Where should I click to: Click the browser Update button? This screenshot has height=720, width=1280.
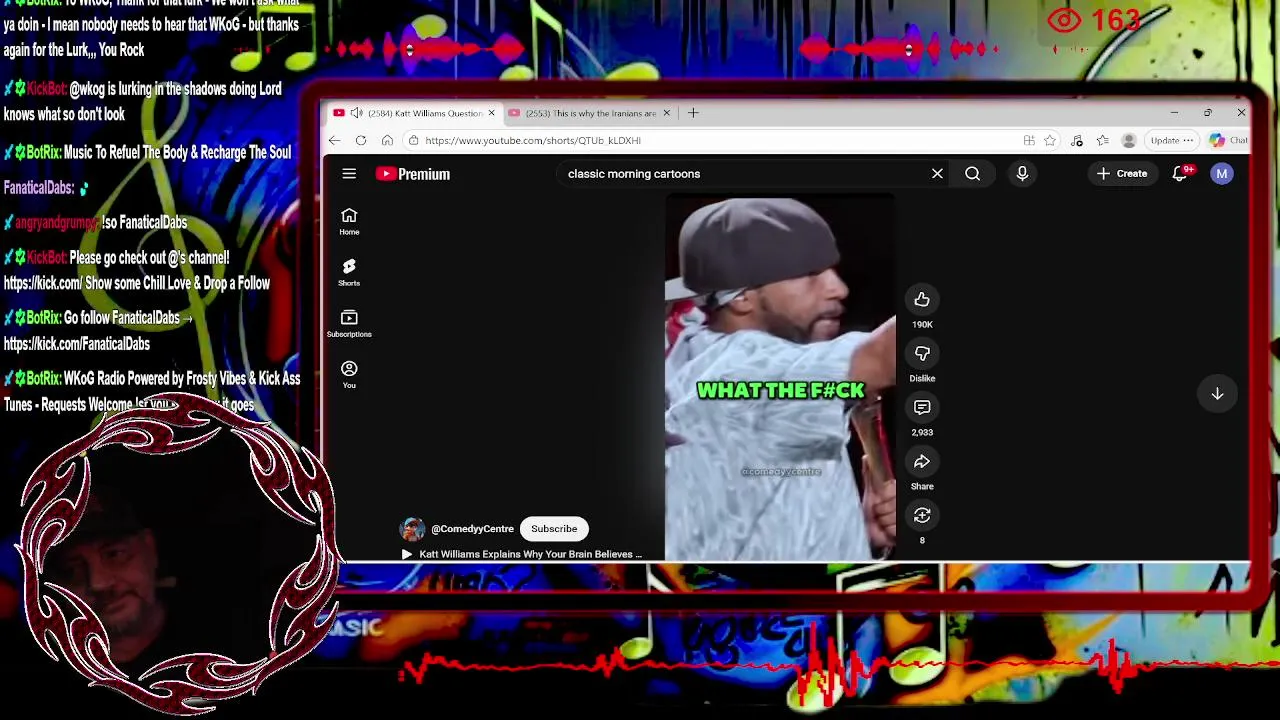click(x=1171, y=140)
